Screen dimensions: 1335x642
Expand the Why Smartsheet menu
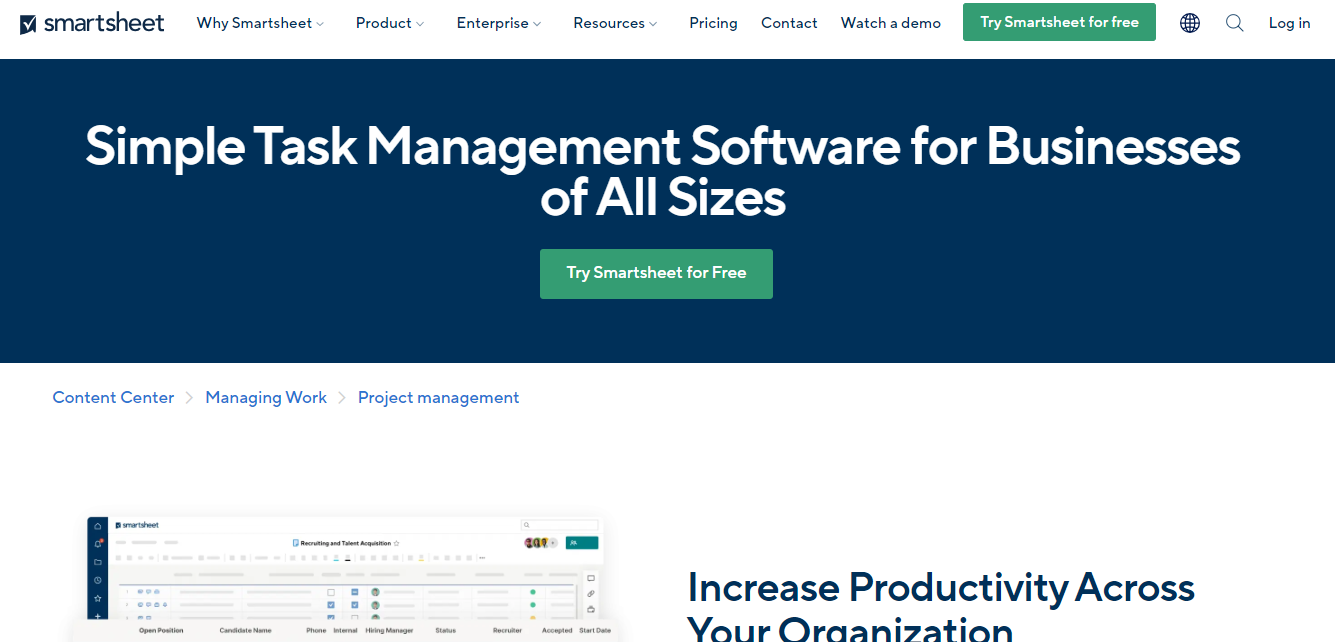(260, 23)
